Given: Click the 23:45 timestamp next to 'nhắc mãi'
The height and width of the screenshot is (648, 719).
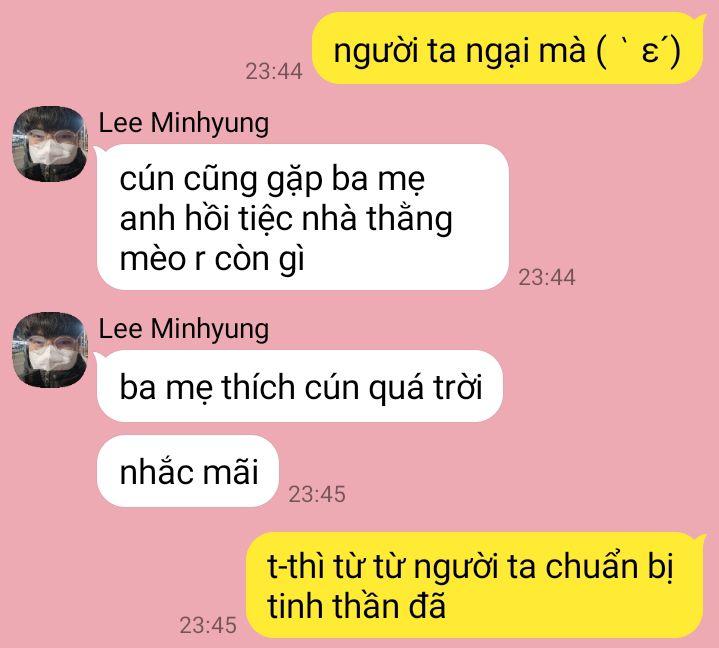Looking at the screenshot, I should point(317,494).
